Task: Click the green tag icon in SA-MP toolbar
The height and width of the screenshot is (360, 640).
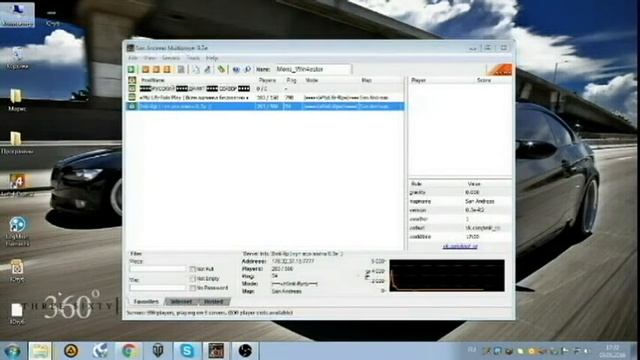Action: pyautogui.click(x=221, y=69)
